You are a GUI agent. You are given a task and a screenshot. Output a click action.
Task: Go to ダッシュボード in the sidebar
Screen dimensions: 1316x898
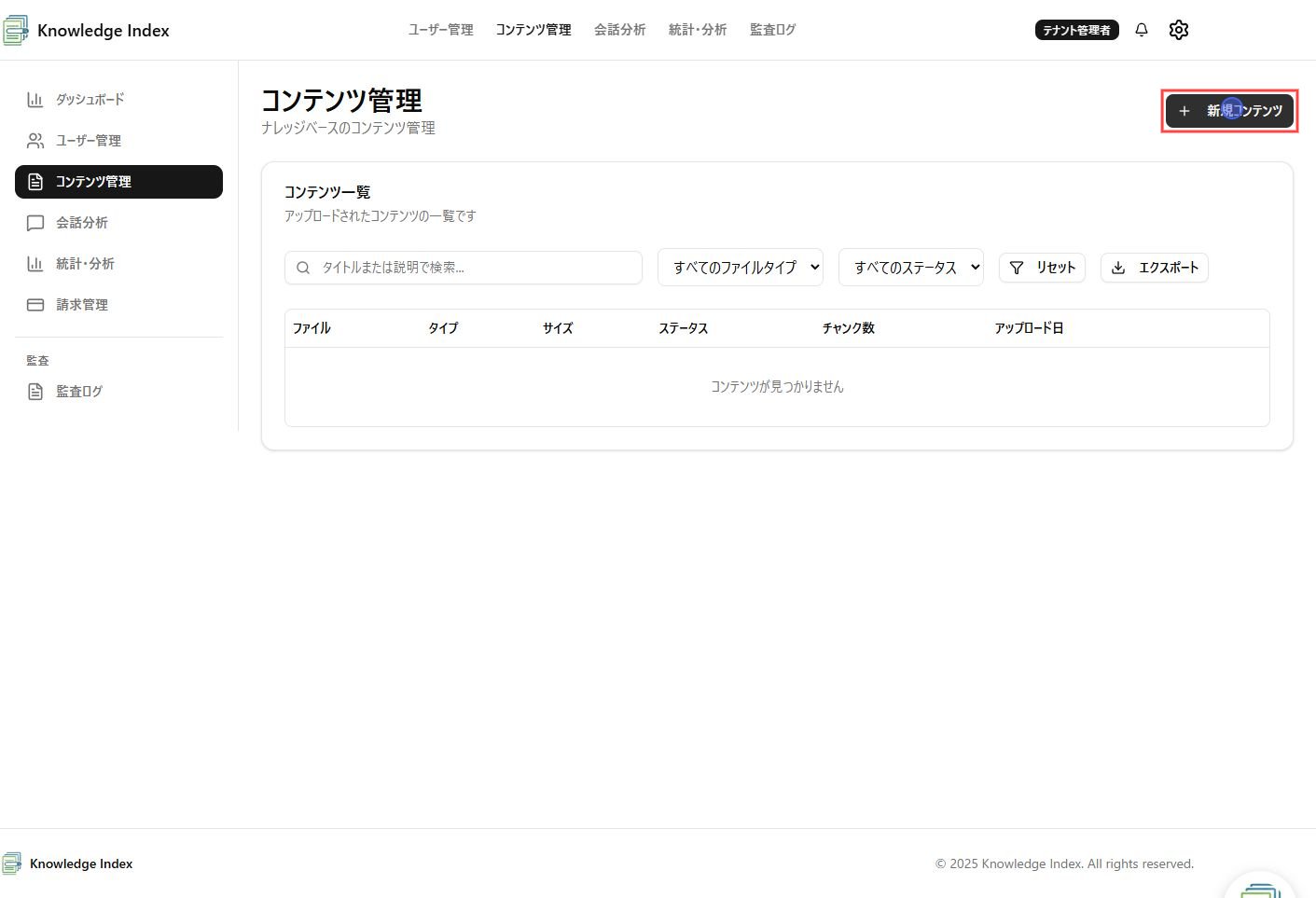tap(118, 100)
